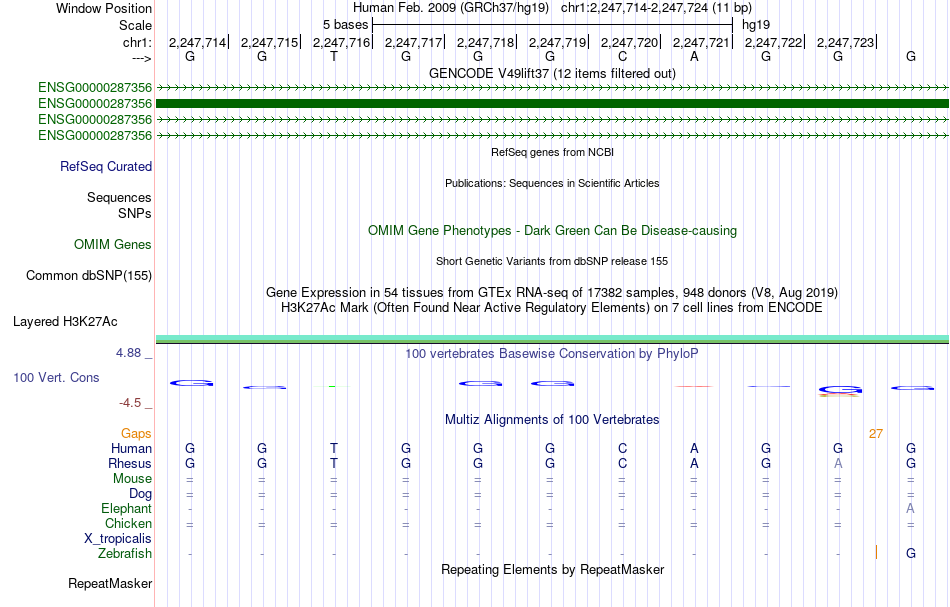Click the 4.88 conservation axis value

coord(128,353)
